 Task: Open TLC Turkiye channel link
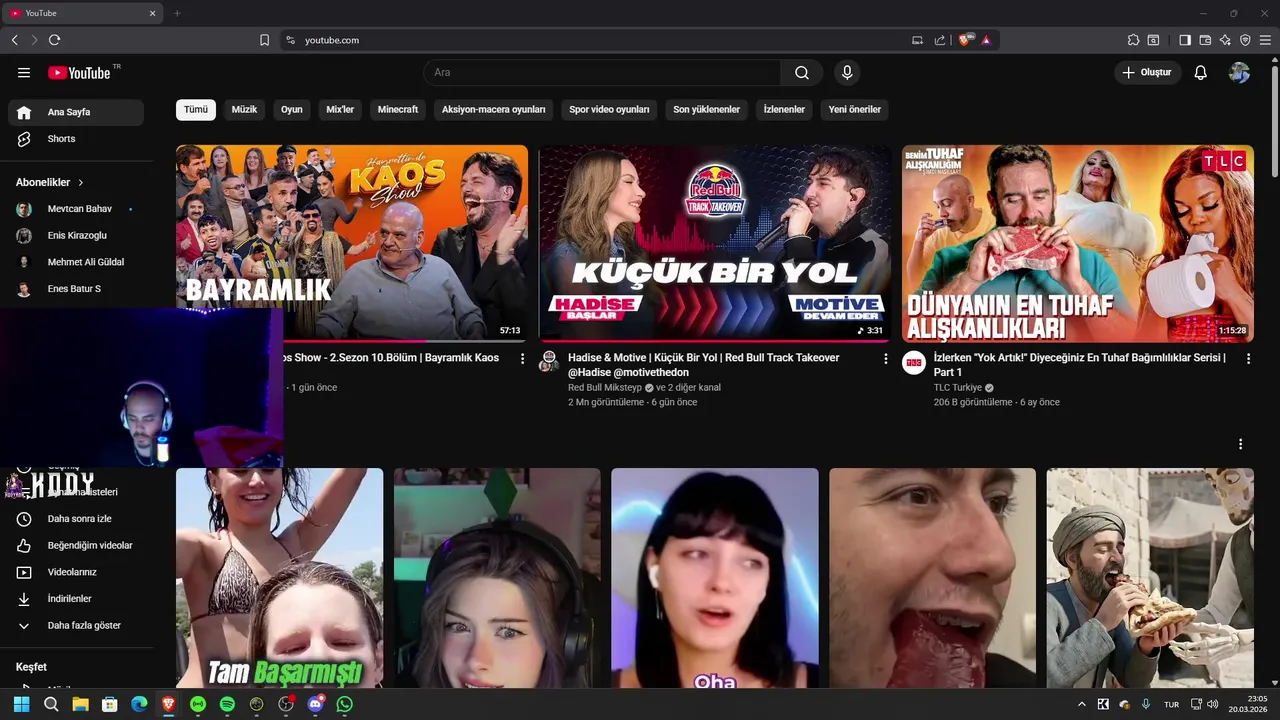958,388
